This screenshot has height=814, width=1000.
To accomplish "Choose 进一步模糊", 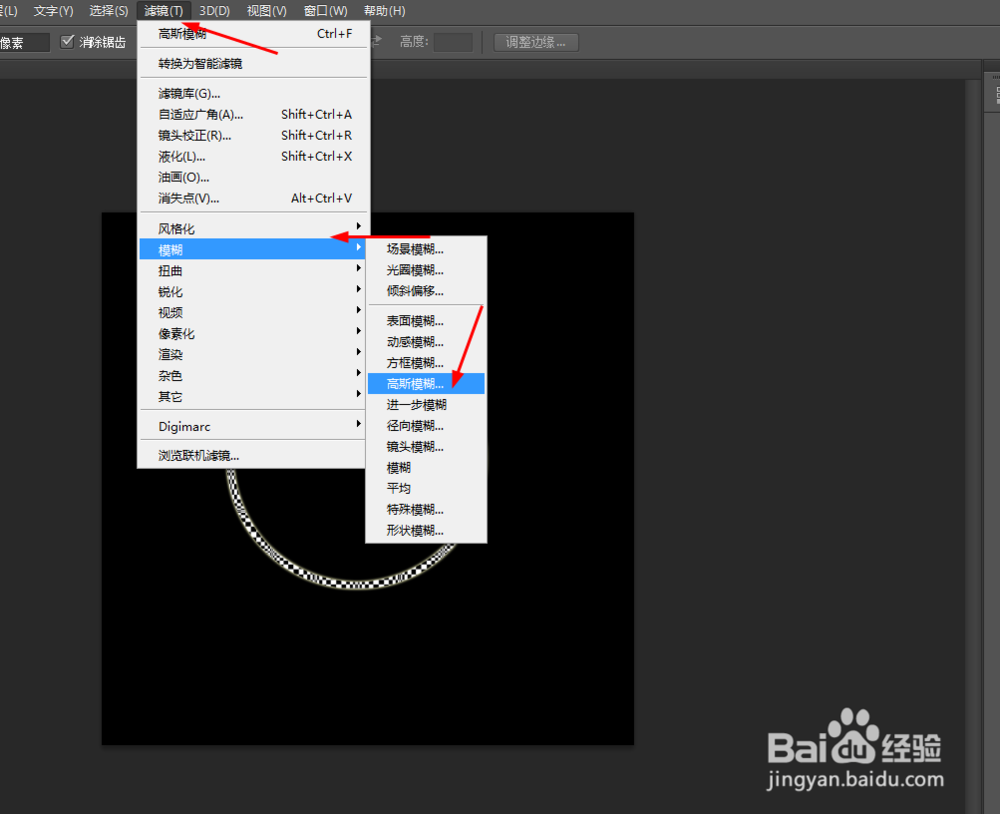I will pyautogui.click(x=426, y=404).
